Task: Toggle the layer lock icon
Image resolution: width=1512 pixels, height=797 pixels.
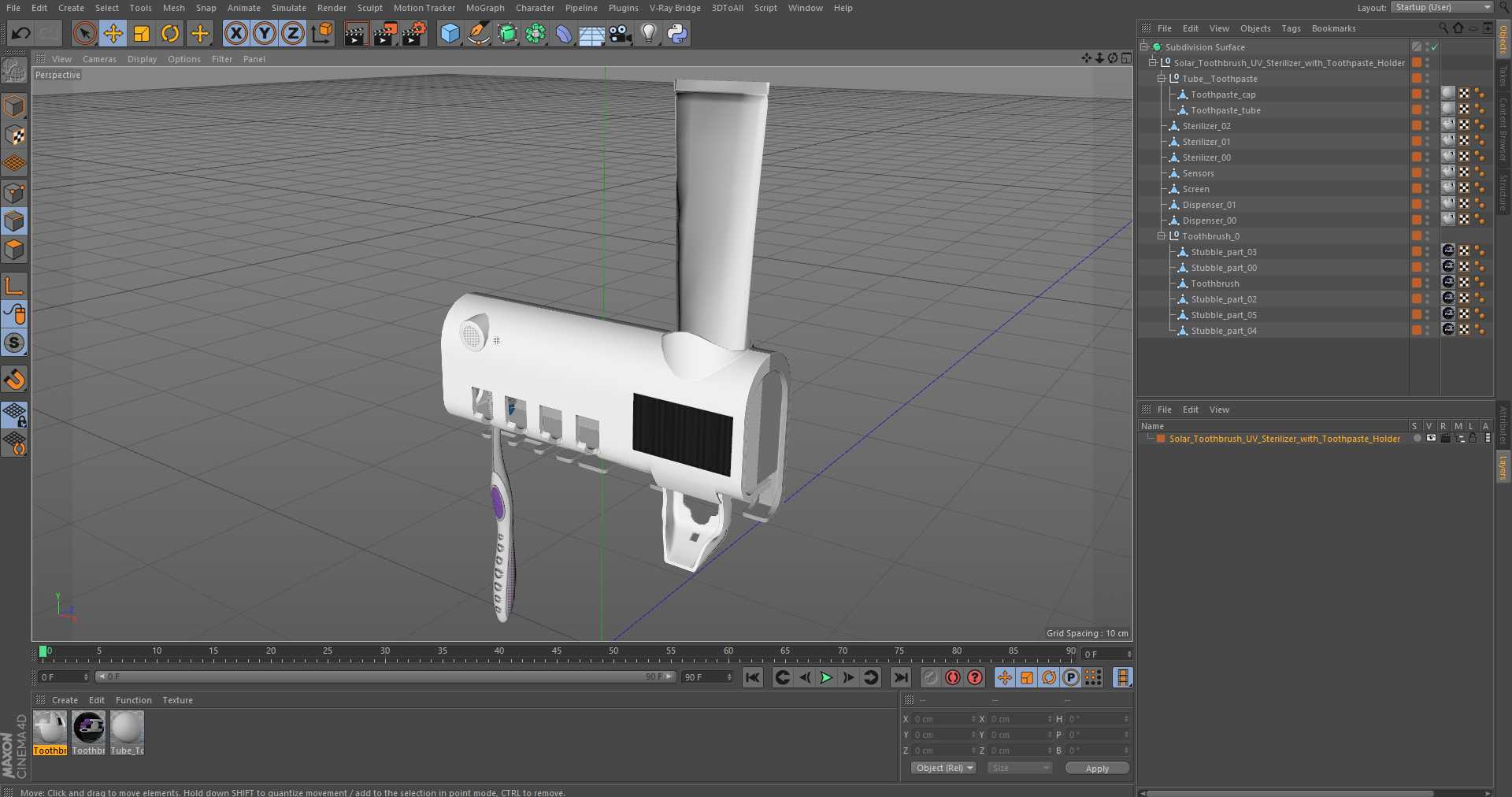Action: 1473,439
